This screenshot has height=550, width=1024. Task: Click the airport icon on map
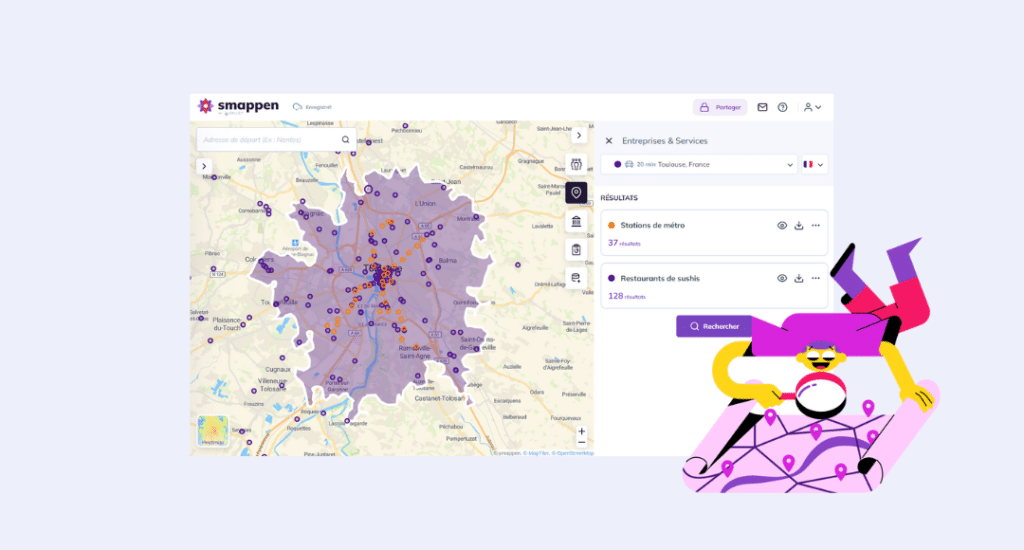[x=295, y=243]
